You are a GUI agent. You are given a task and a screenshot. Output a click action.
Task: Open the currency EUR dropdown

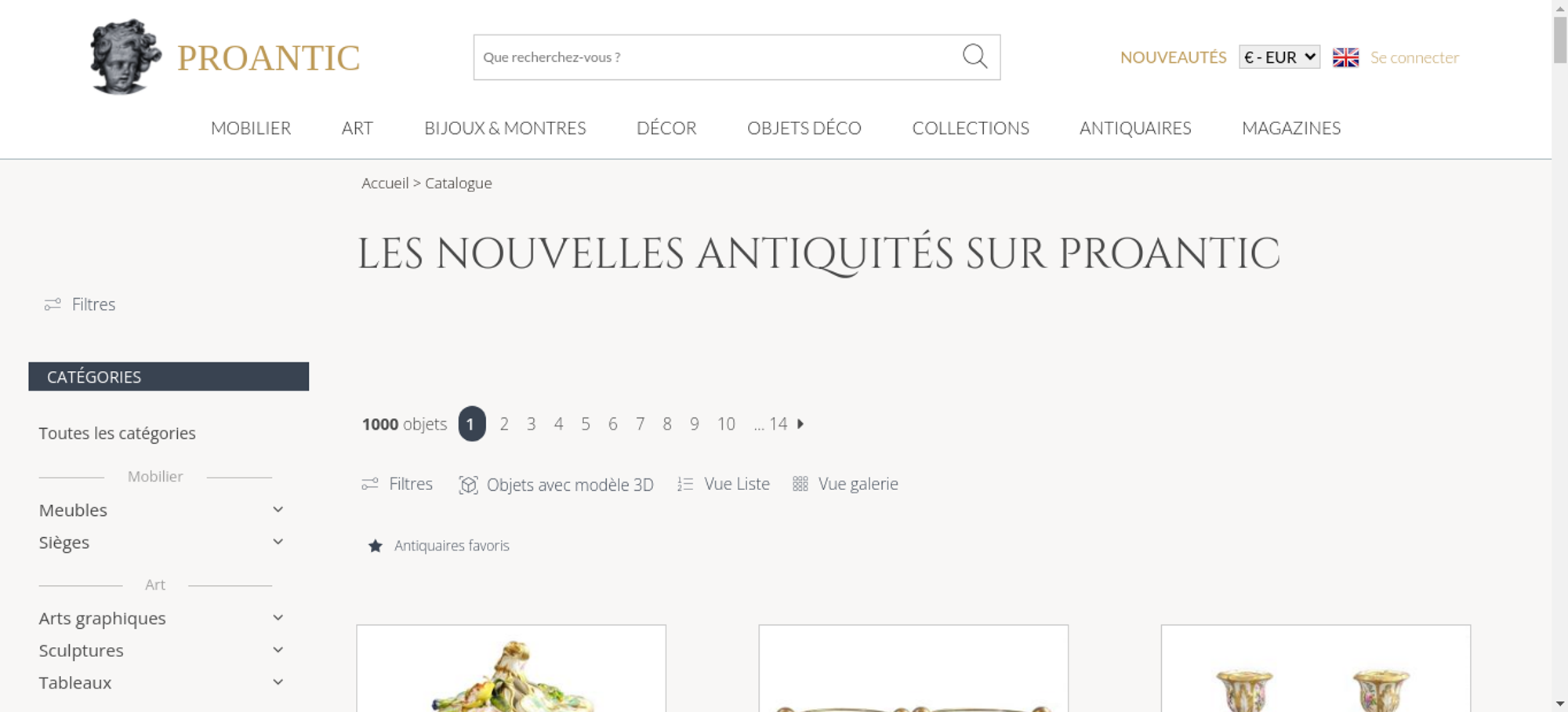pyautogui.click(x=1279, y=57)
